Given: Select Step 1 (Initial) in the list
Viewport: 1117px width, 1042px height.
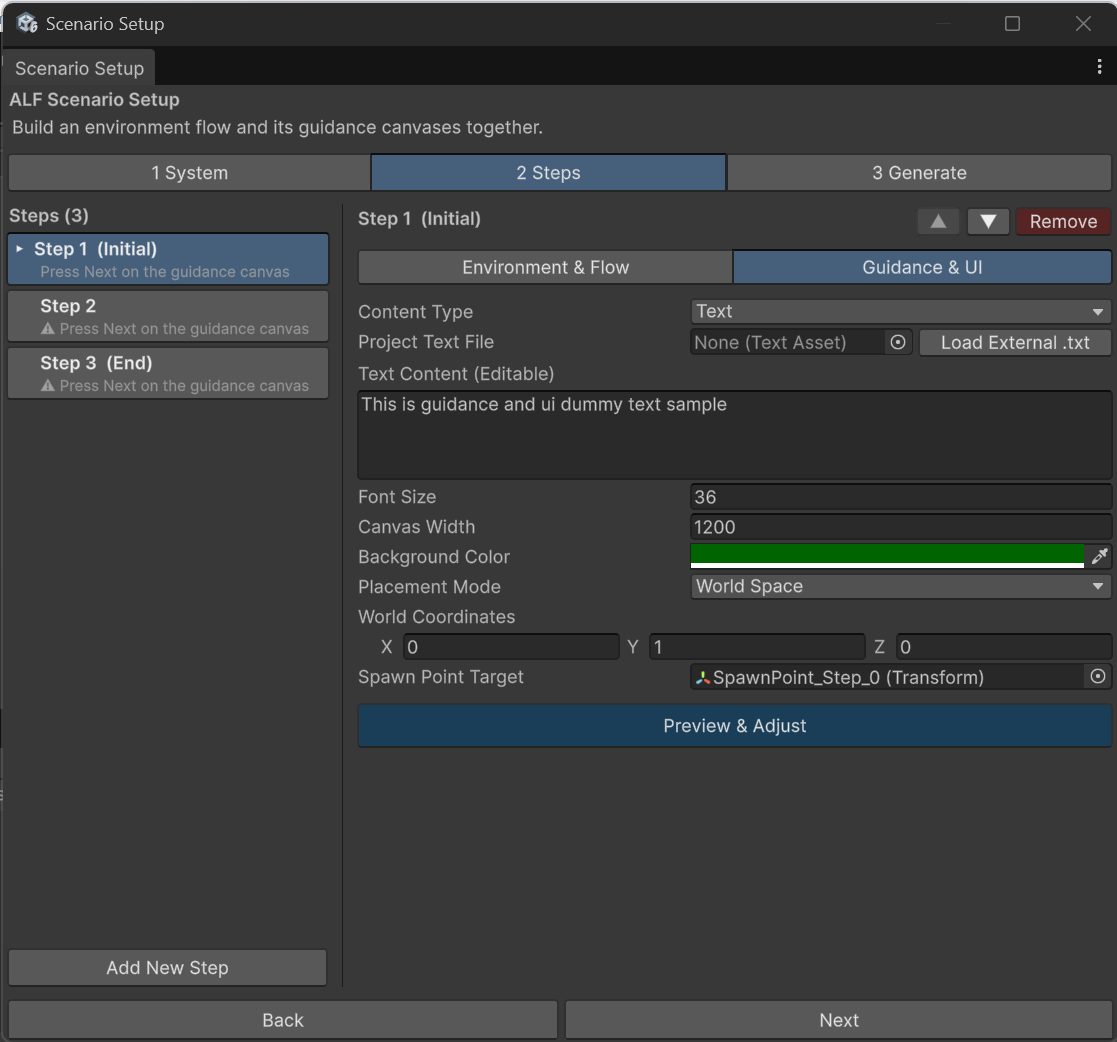Looking at the screenshot, I should click(x=168, y=259).
